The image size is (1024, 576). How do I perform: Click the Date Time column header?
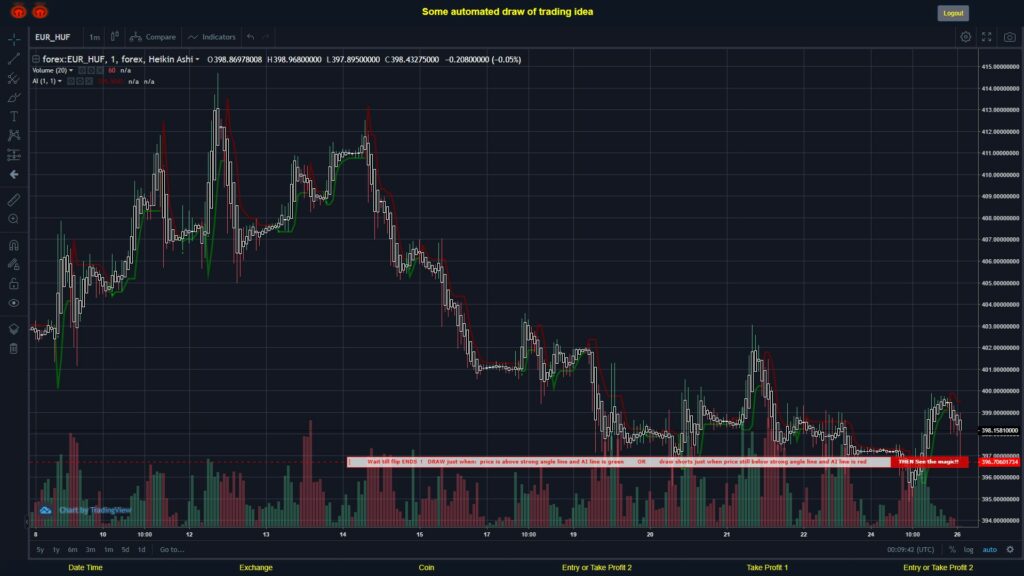pos(86,568)
